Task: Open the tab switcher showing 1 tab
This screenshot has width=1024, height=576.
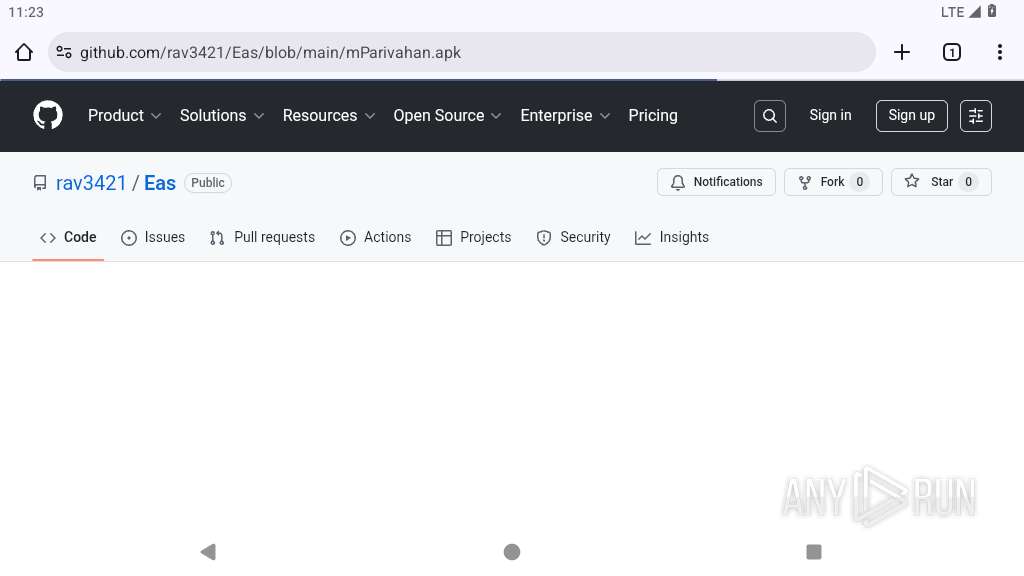Action: coord(952,52)
